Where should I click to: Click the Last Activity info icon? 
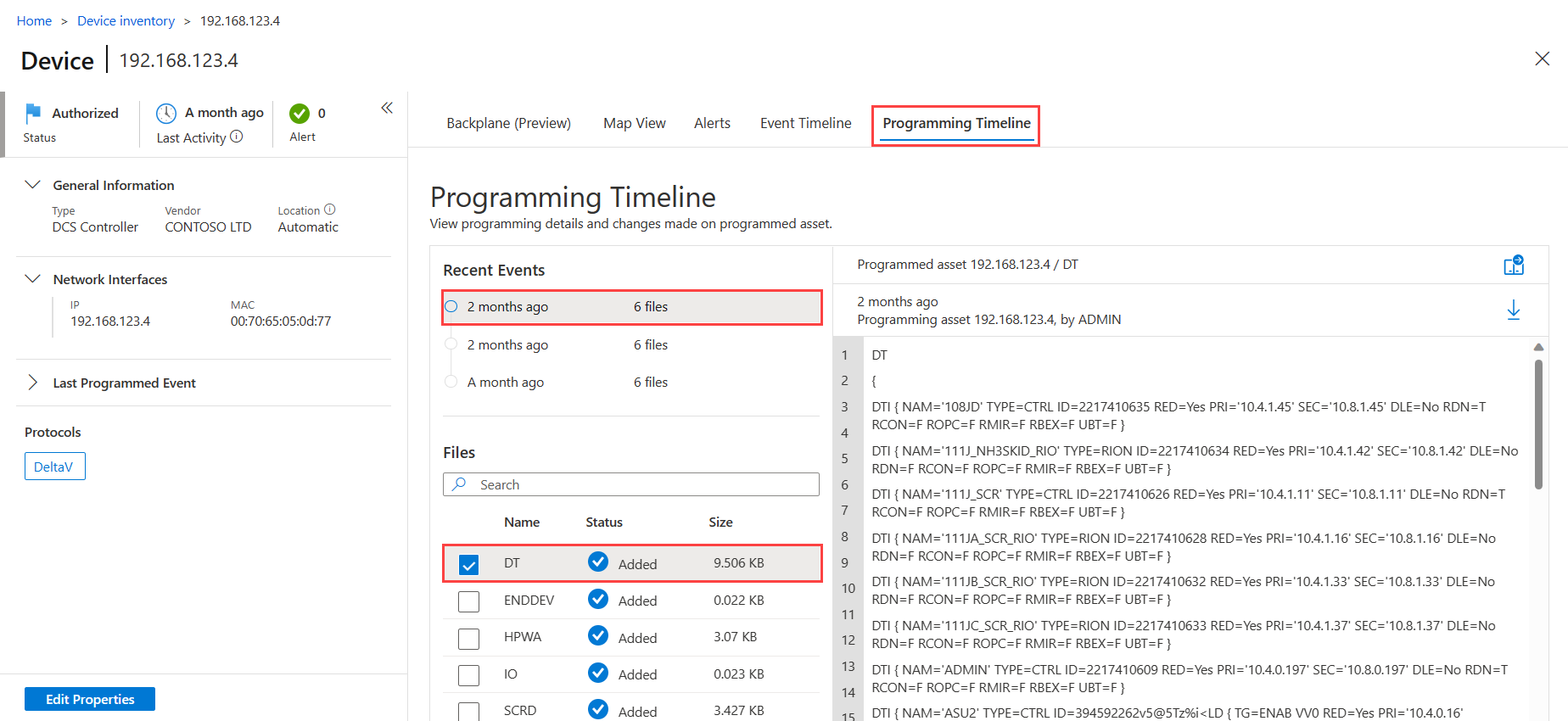pos(237,137)
